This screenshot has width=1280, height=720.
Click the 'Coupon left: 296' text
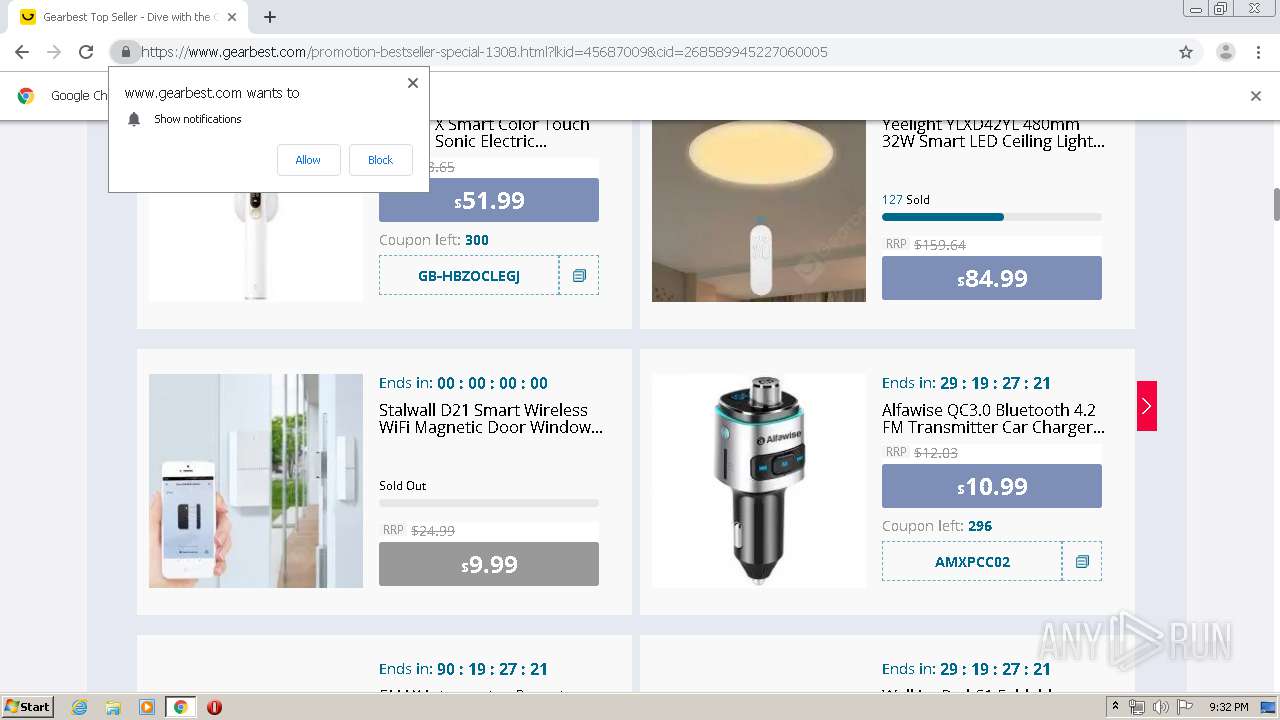937,526
